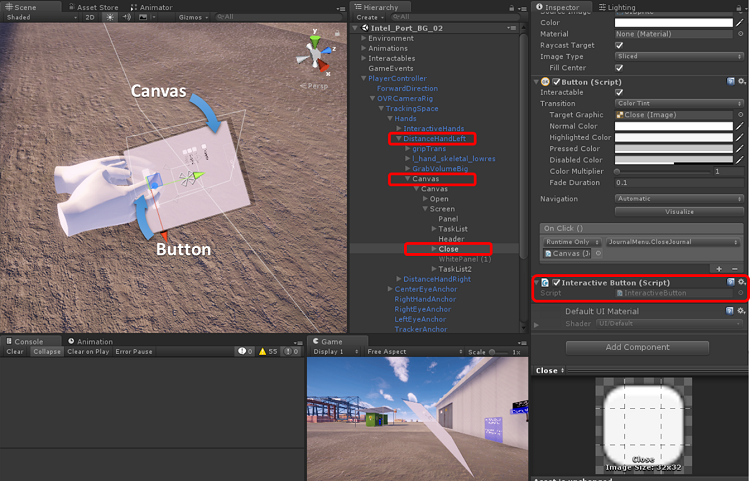Open Button script gear settings
The height and width of the screenshot is (481, 750).
click(x=741, y=82)
